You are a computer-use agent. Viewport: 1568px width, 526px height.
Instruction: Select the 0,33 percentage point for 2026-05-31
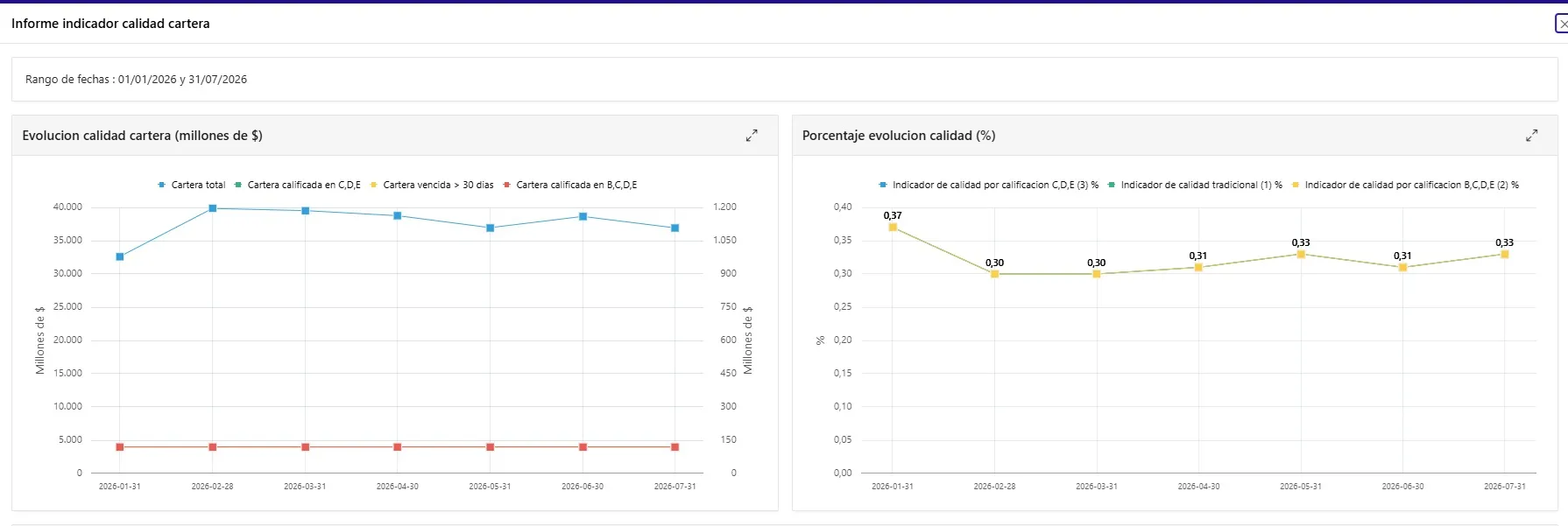[x=1301, y=254]
